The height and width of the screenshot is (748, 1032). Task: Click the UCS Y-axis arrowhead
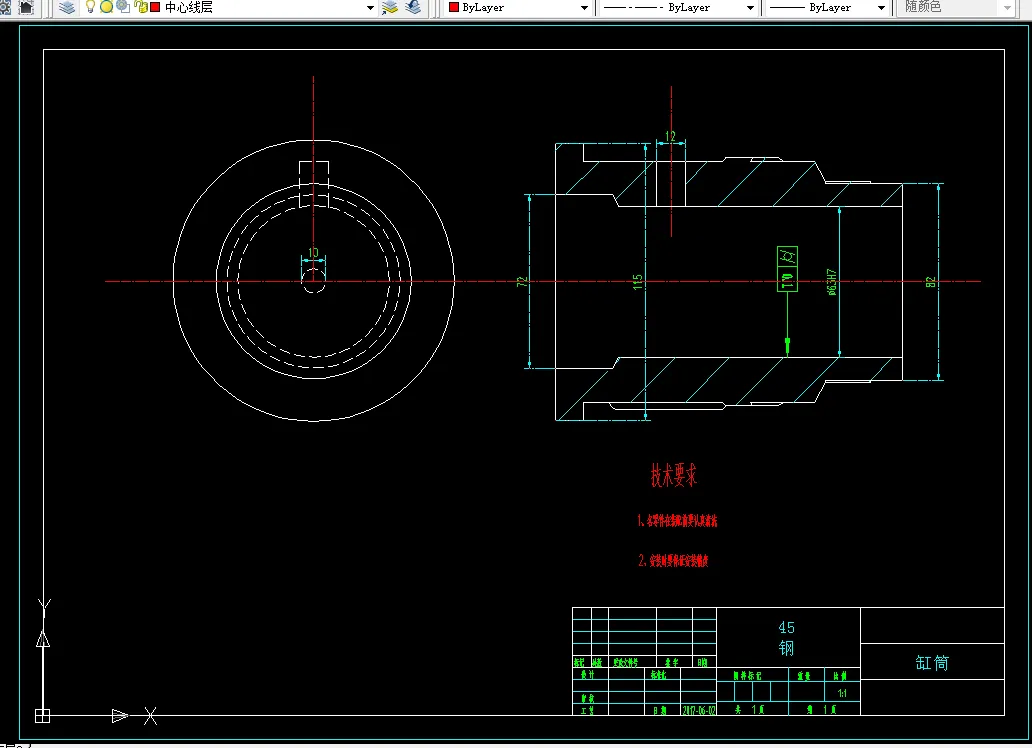43,638
